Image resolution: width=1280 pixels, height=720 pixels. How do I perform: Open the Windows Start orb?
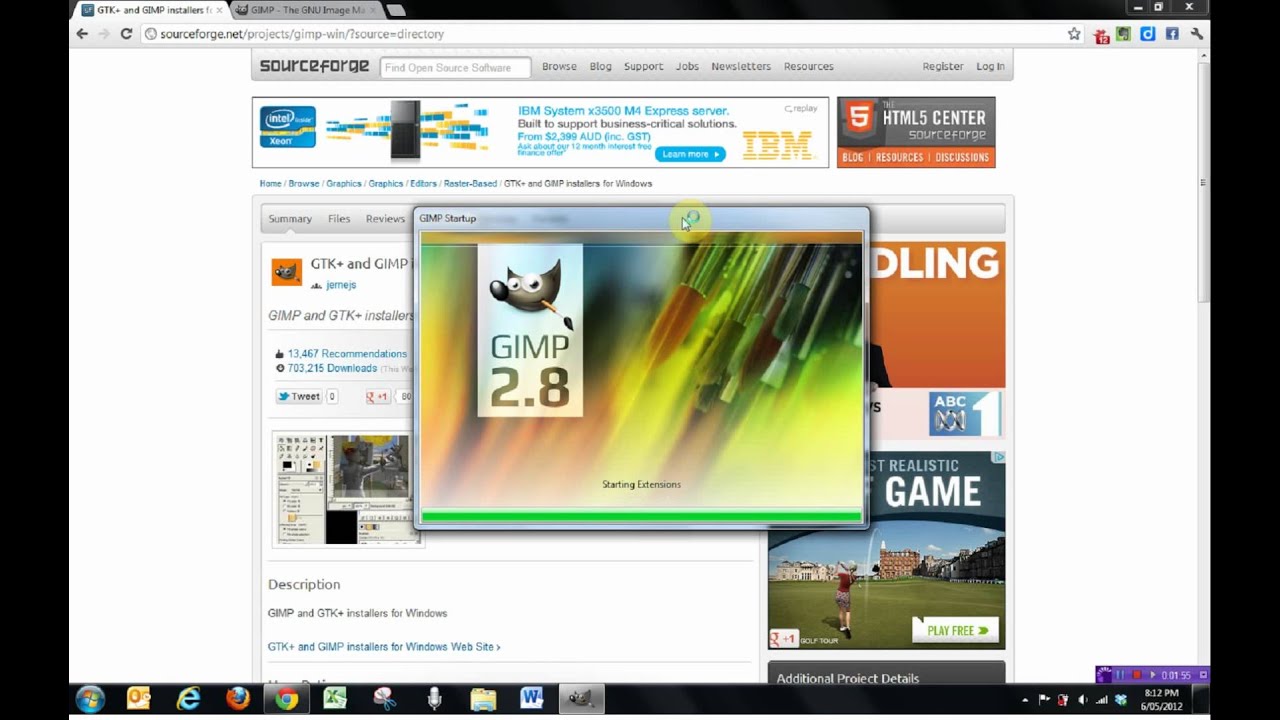pyautogui.click(x=89, y=698)
